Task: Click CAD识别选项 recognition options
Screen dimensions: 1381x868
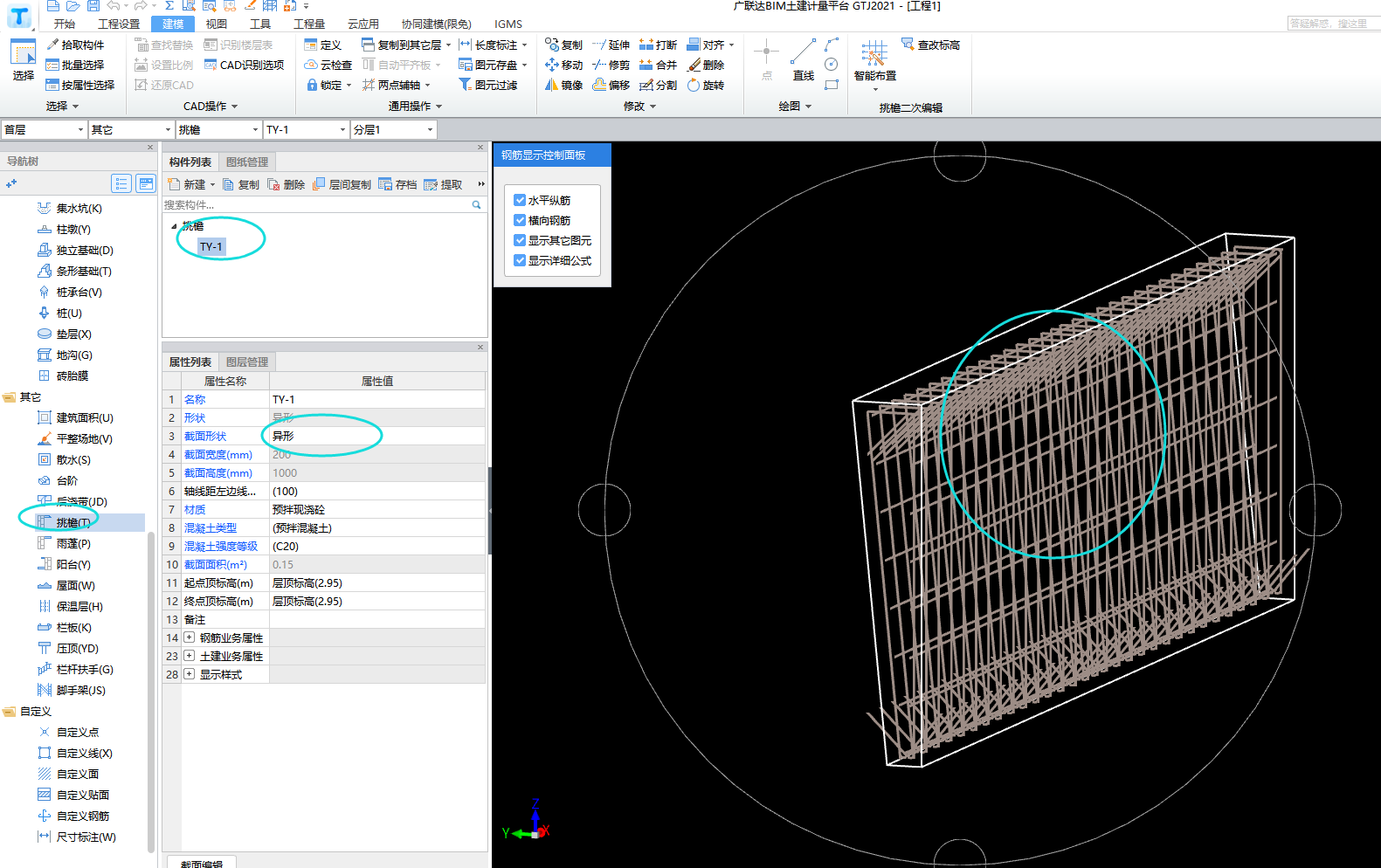Action: (244, 65)
